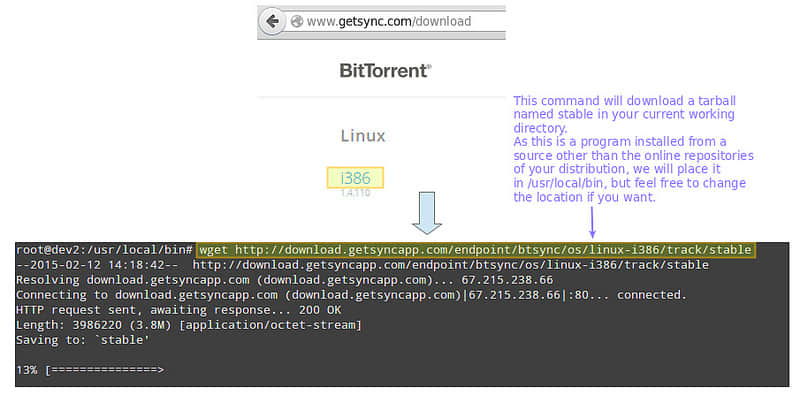The image size is (800, 395).
Task: Select the i386 download button
Action: (355, 178)
